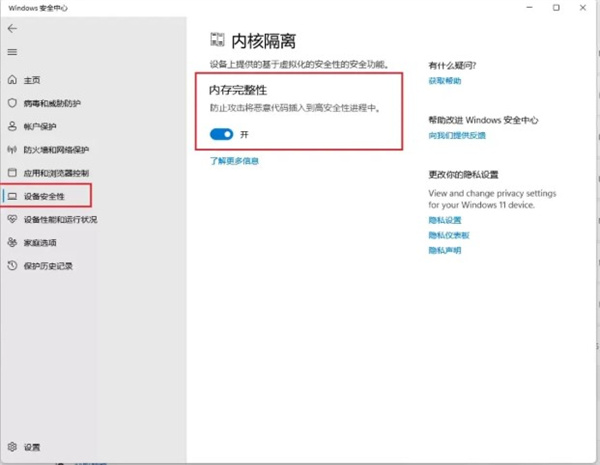Click the 防止攻击将恶意代码插入到高安全性进程中 description
The width and height of the screenshot is (600, 465).
point(295,108)
